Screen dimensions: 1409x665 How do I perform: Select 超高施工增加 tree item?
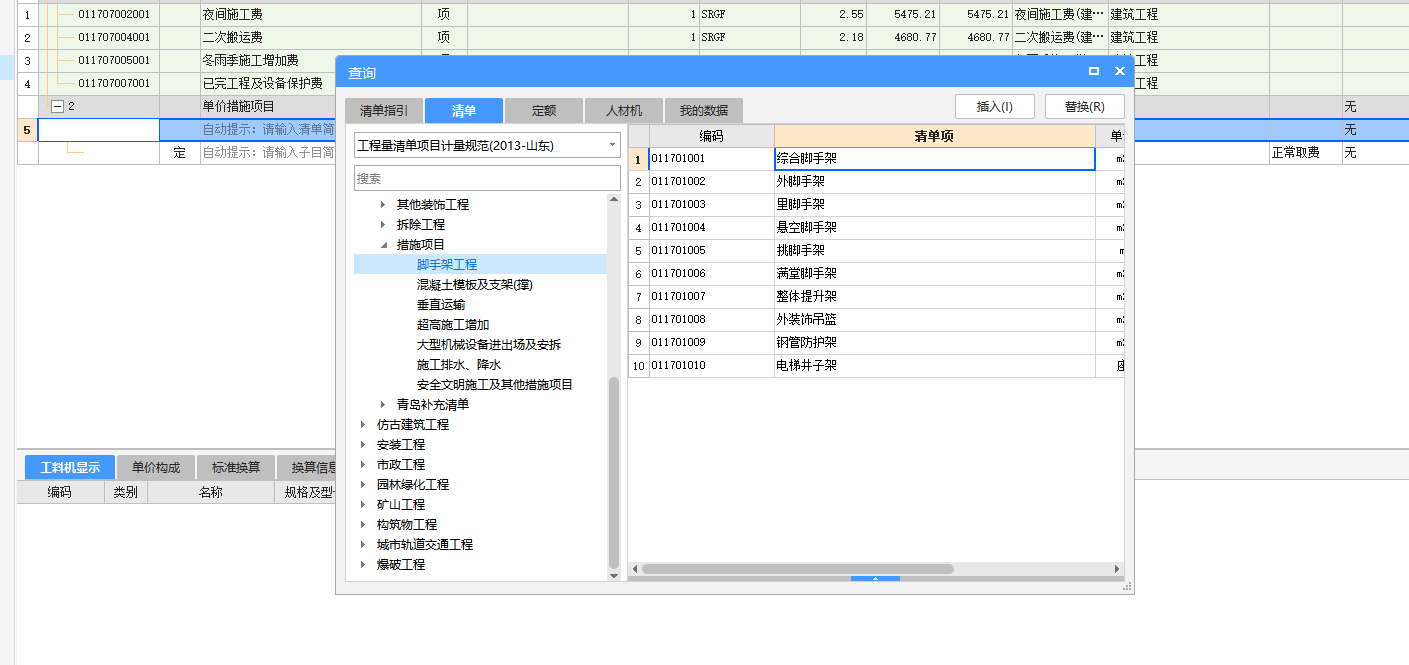[x=453, y=325]
